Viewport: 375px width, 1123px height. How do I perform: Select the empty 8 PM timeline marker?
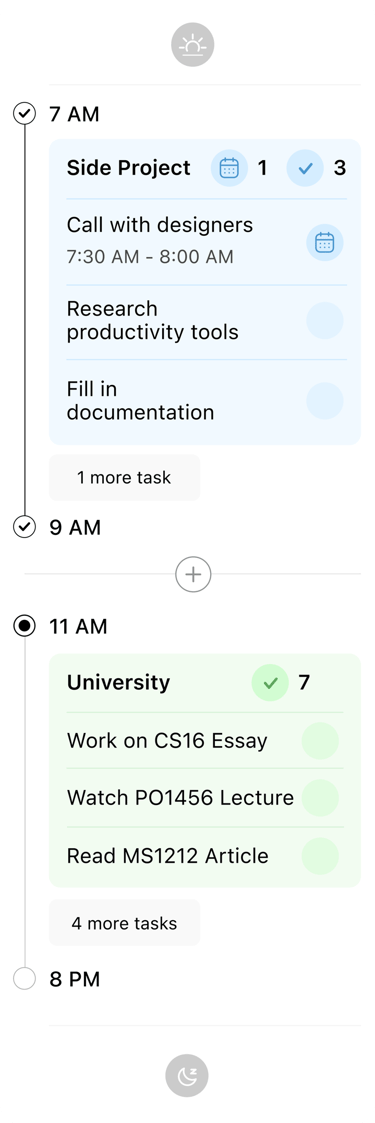pyautogui.click(x=24, y=979)
